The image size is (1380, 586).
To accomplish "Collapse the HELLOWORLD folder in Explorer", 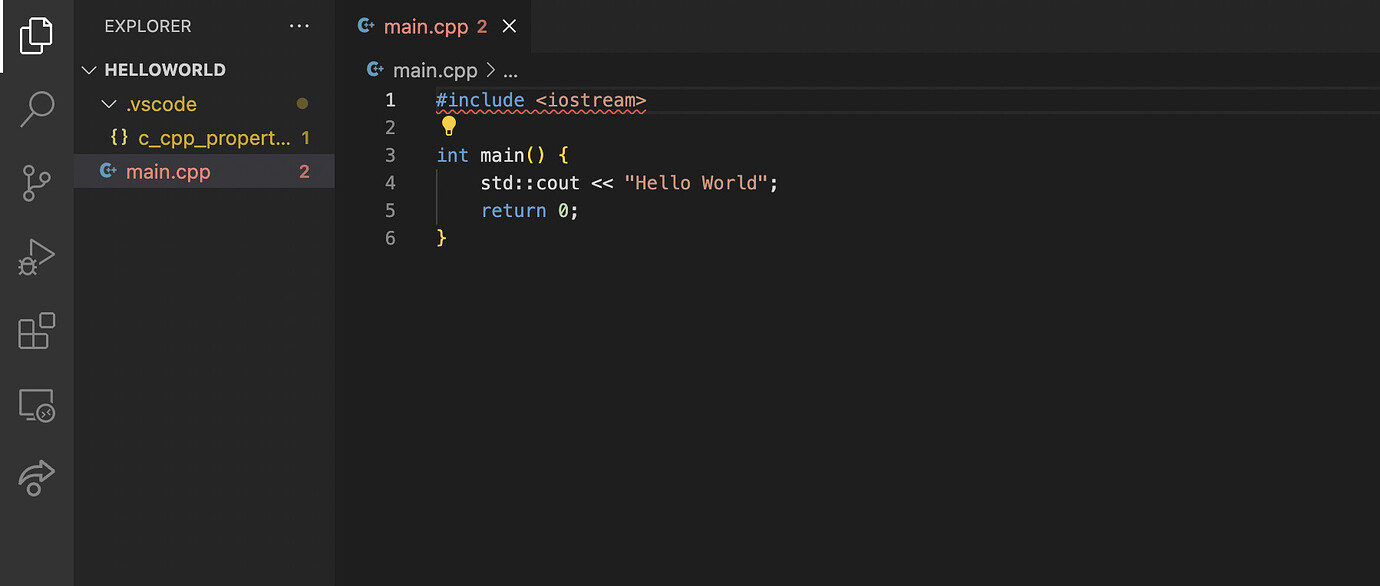I will 89,69.
